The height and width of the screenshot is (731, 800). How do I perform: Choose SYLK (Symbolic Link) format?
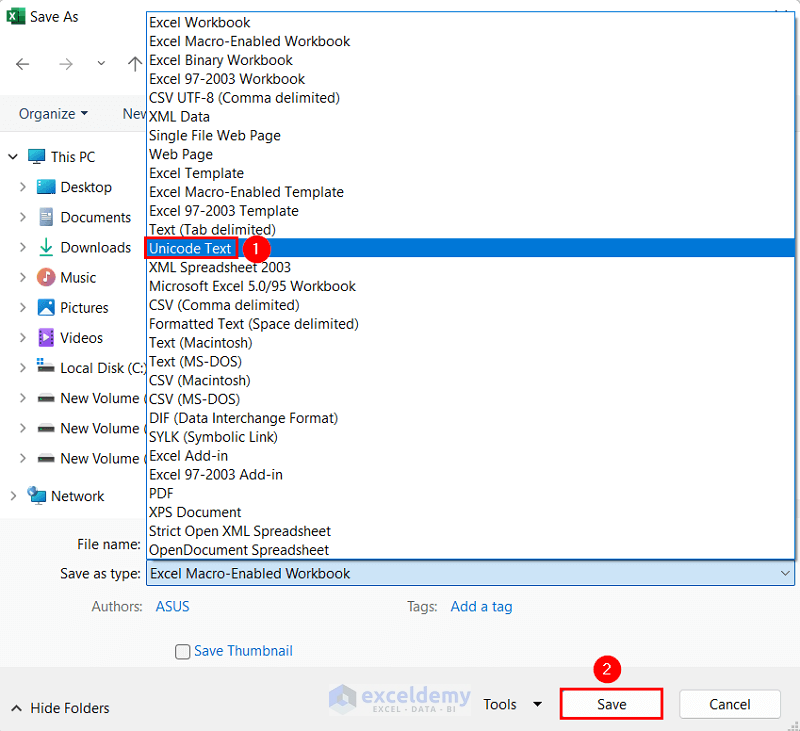(x=470, y=437)
